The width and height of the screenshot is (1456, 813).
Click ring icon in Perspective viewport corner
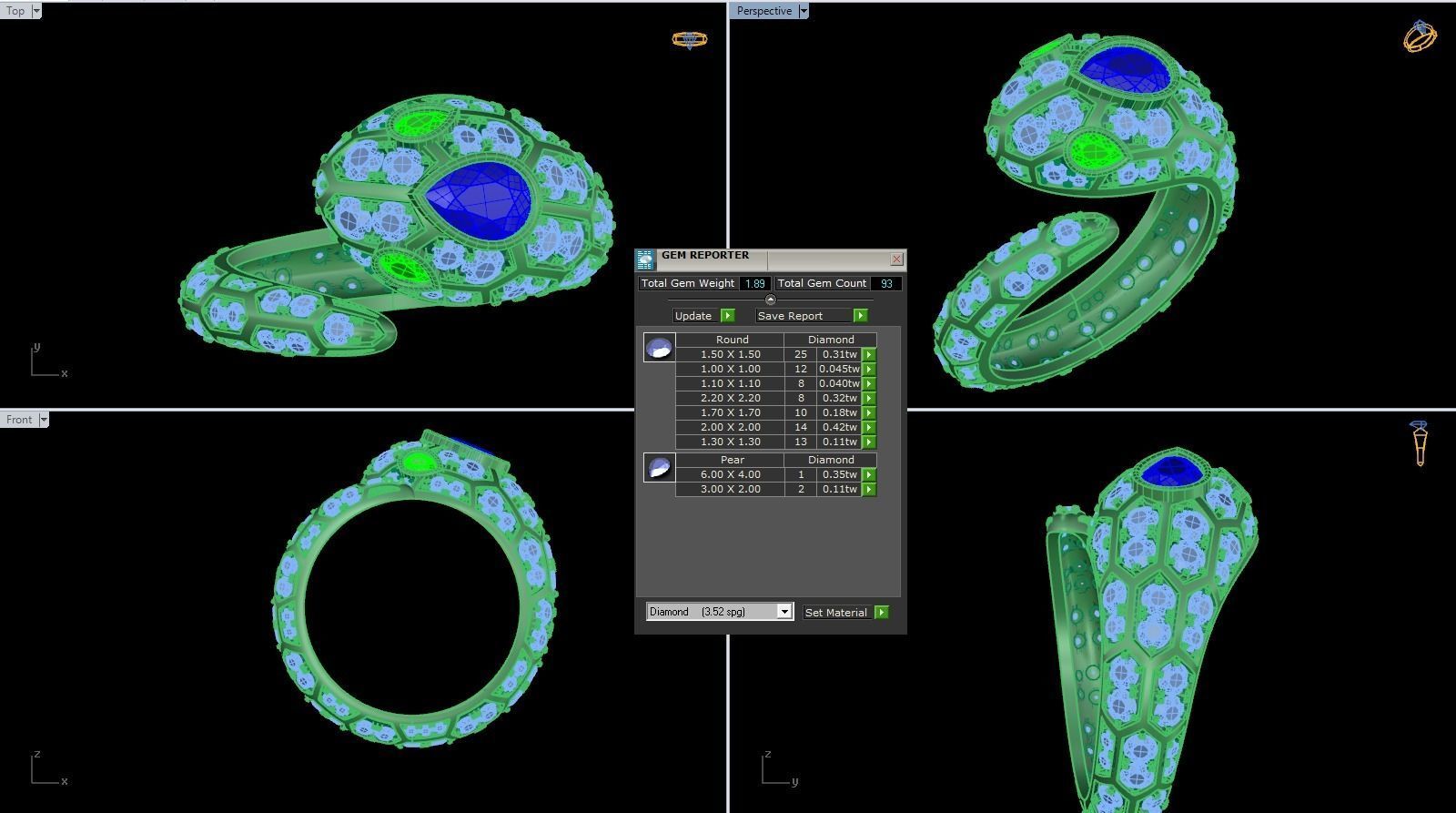point(1420,36)
